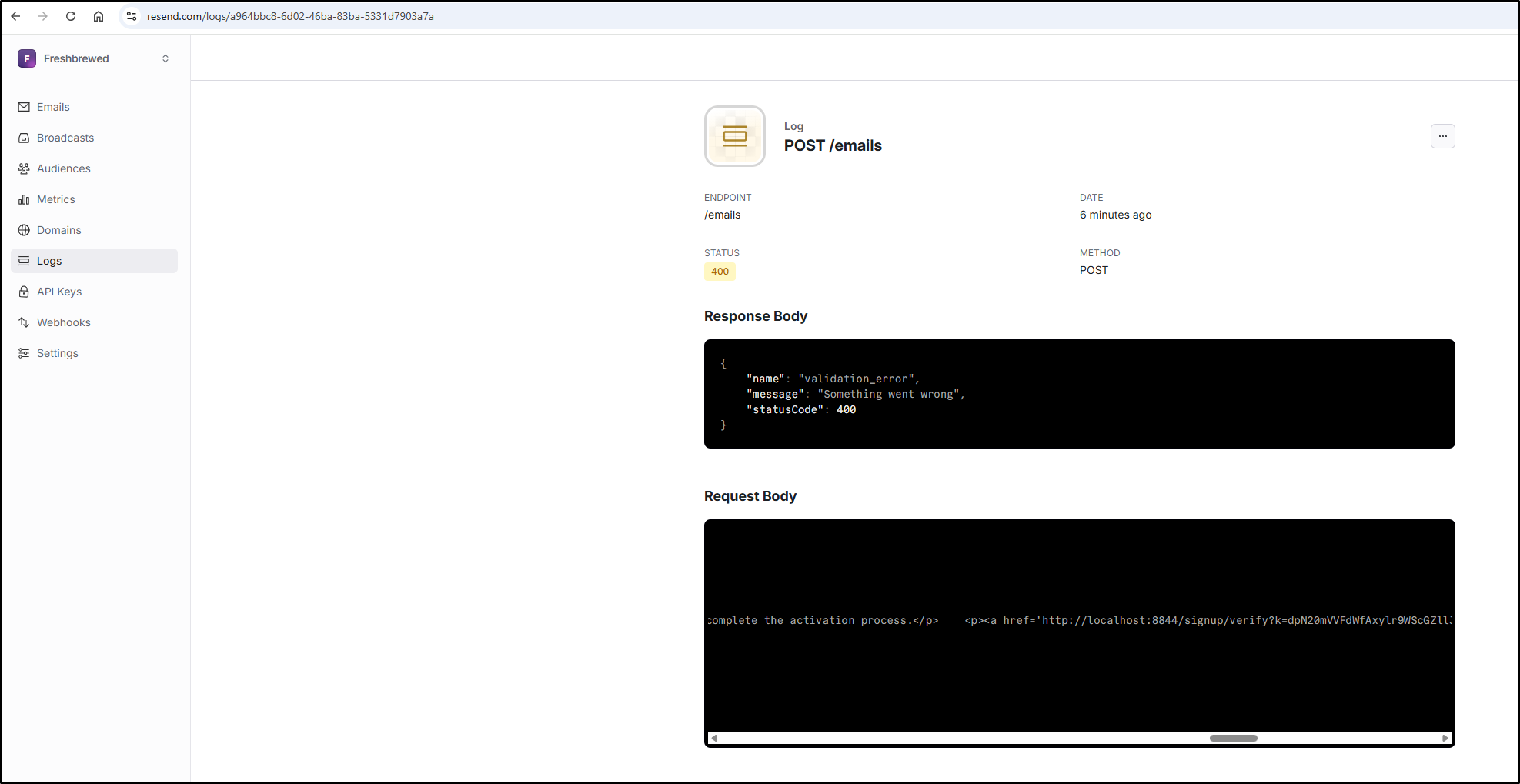Image resolution: width=1520 pixels, height=784 pixels.
Task: Click the scrollbar left arrow in Request Body
Action: [x=714, y=738]
